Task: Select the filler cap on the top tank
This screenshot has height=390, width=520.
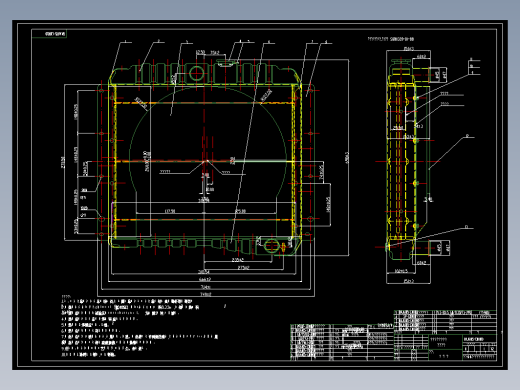Action: pyautogui.click(x=227, y=63)
